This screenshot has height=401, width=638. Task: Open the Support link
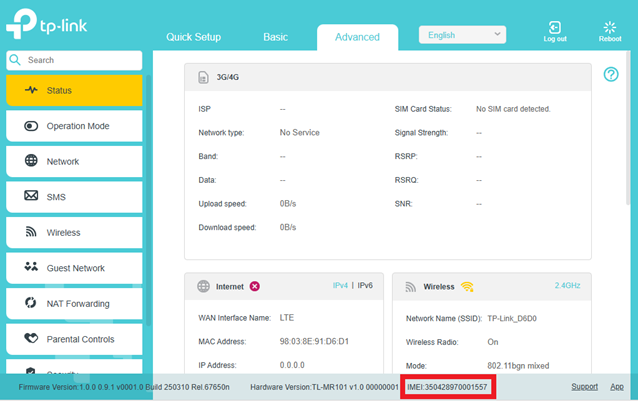pyautogui.click(x=584, y=386)
